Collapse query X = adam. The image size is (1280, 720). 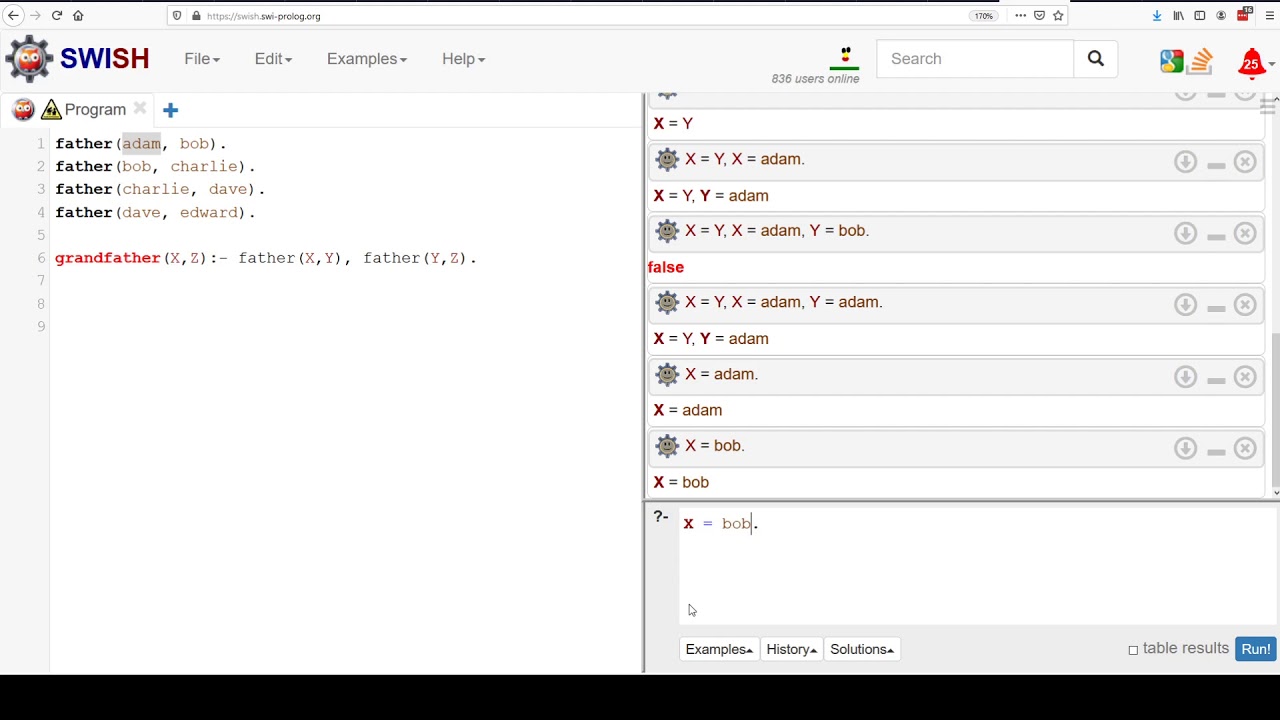[x=1216, y=381]
